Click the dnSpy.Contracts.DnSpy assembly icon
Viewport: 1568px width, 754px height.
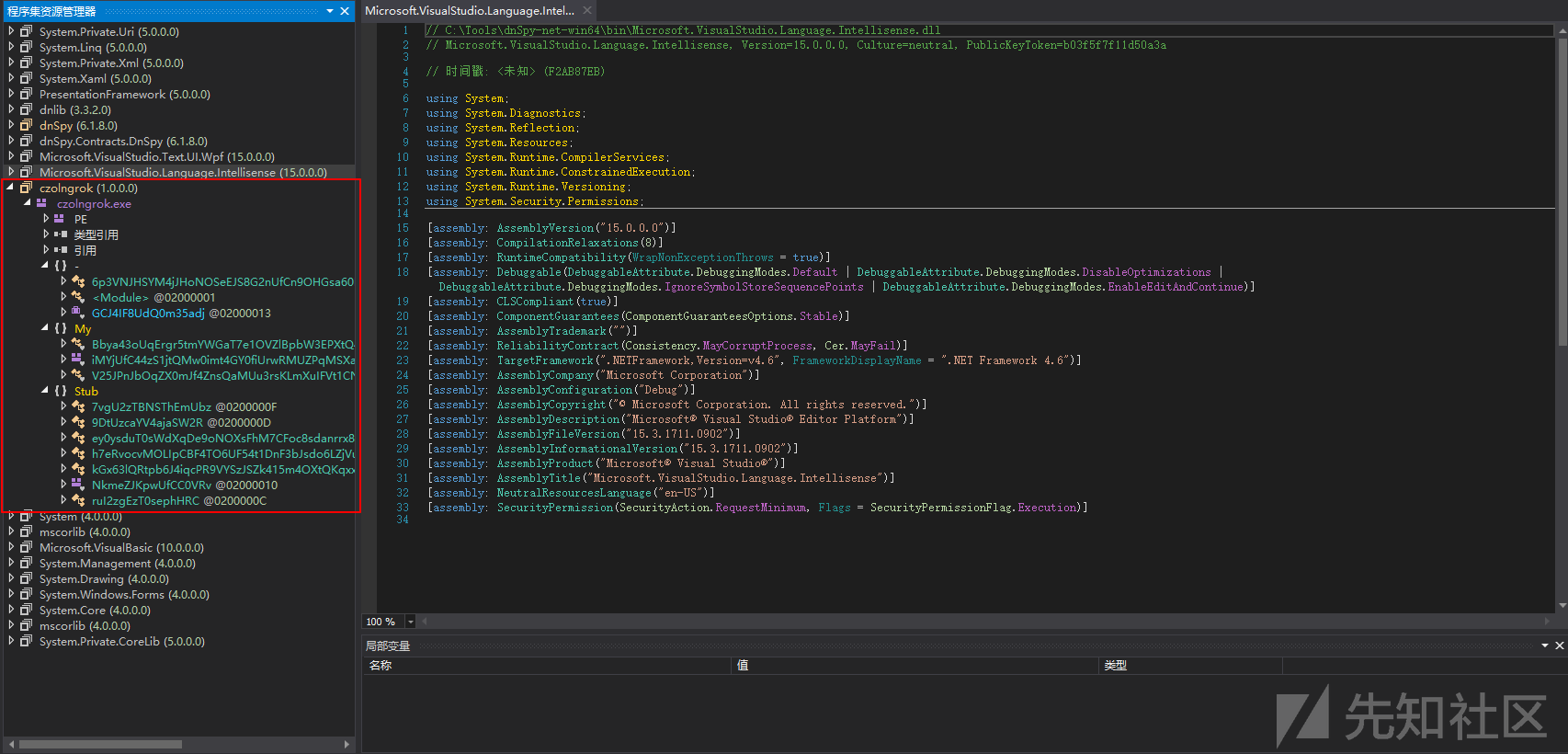(x=27, y=141)
